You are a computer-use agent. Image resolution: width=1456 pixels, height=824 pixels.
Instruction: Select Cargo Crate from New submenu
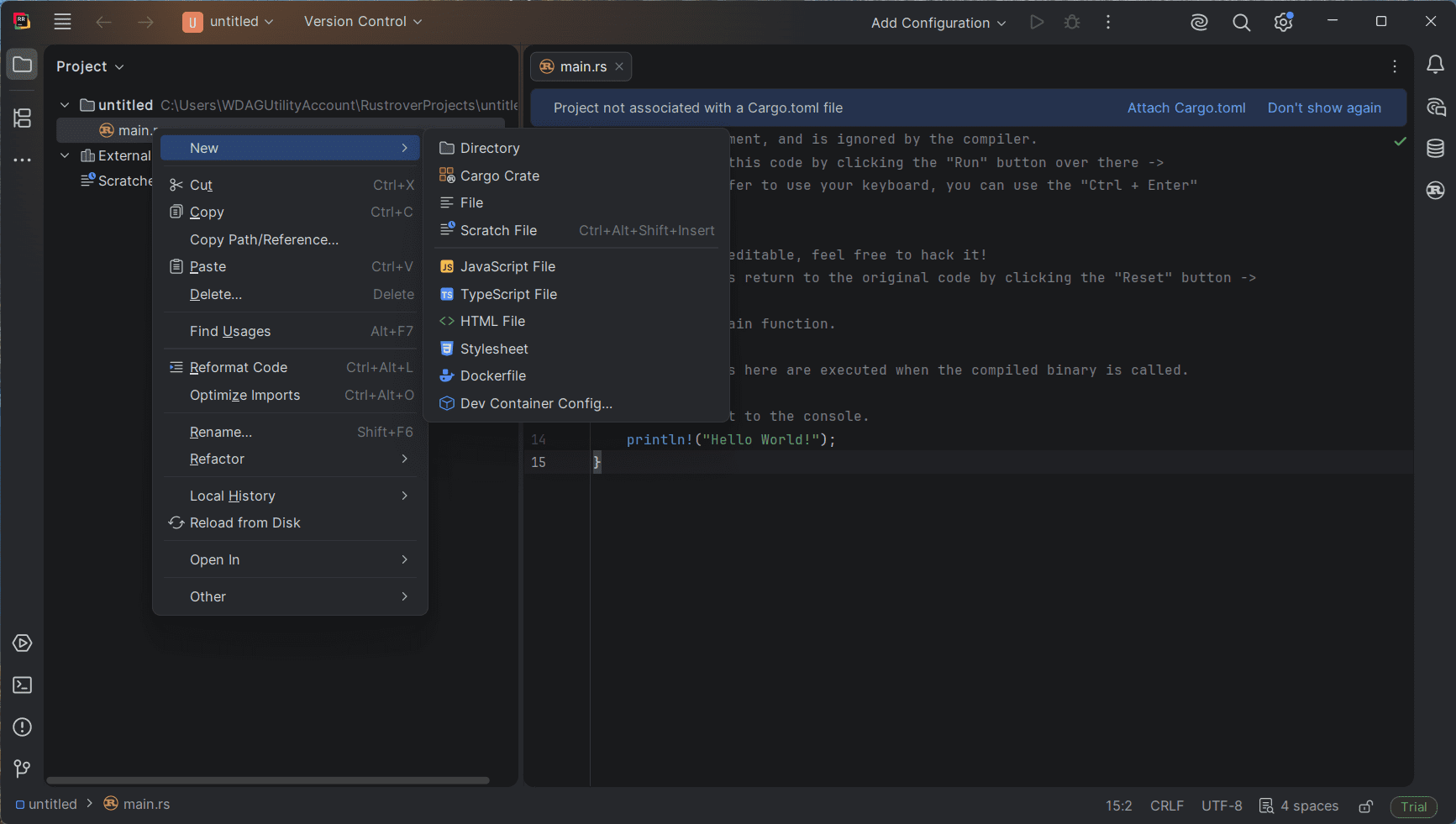500,176
